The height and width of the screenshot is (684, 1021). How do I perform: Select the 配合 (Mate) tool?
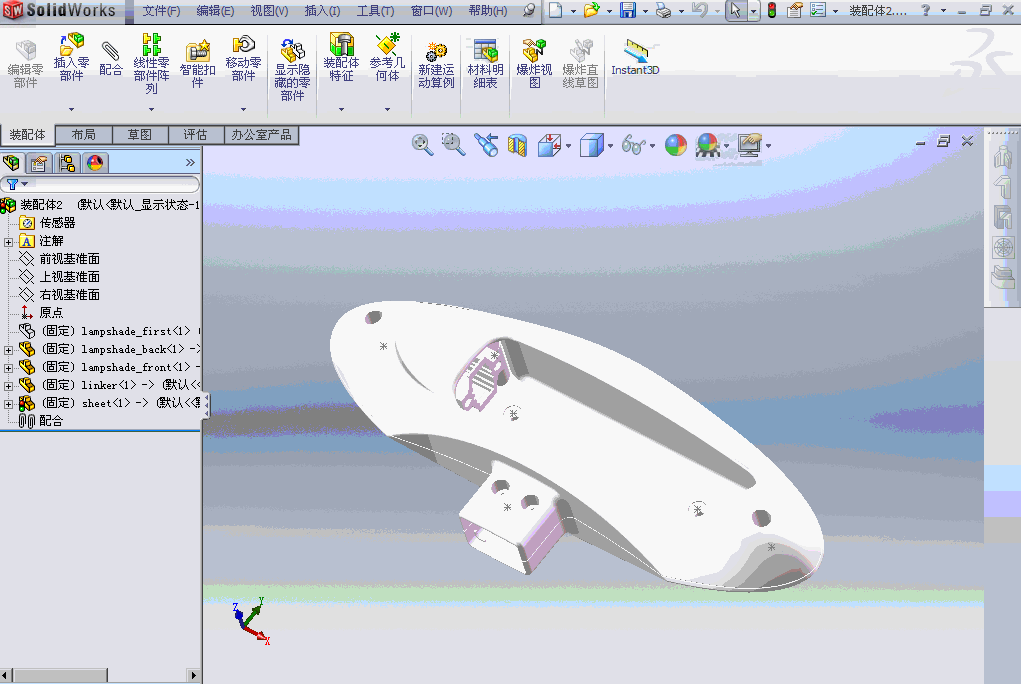(110, 60)
